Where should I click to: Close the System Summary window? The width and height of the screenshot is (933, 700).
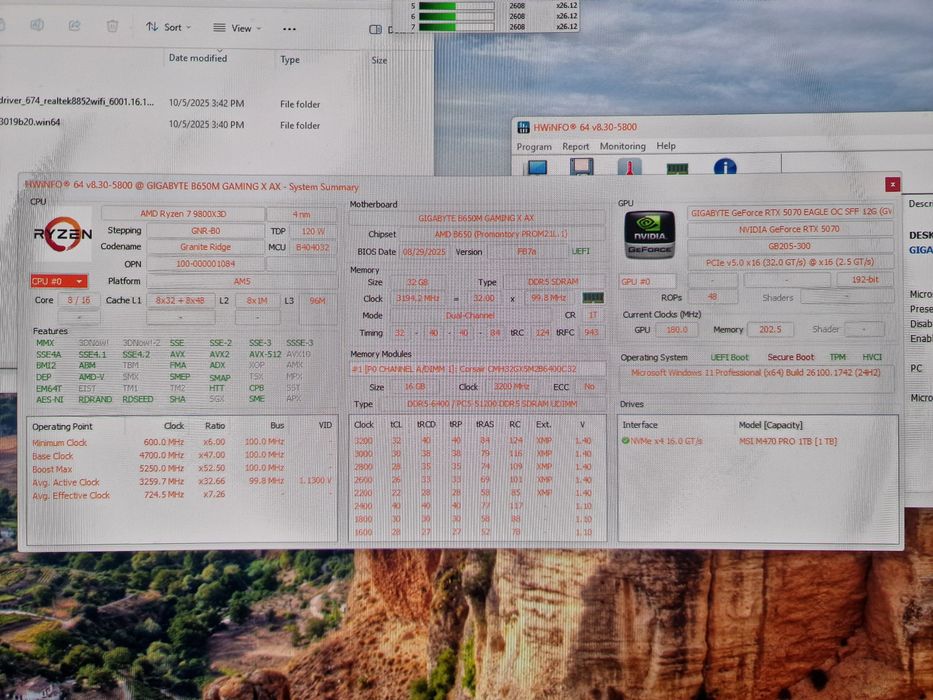pyautogui.click(x=892, y=185)
